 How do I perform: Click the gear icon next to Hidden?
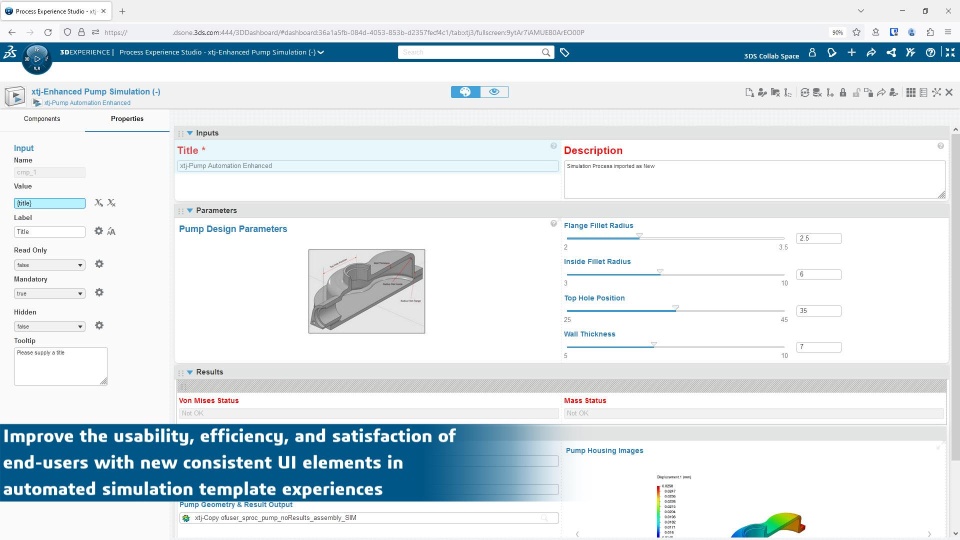(x=99, y=326)
